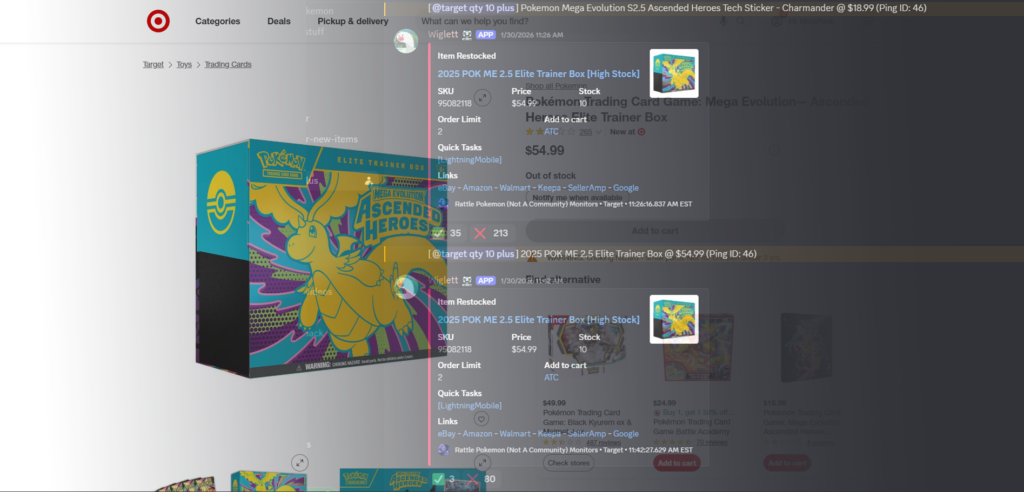The height and width of the screenshot is (492, 1024).
Task: Open the eBay link in first embed
Action: [448, 188]
